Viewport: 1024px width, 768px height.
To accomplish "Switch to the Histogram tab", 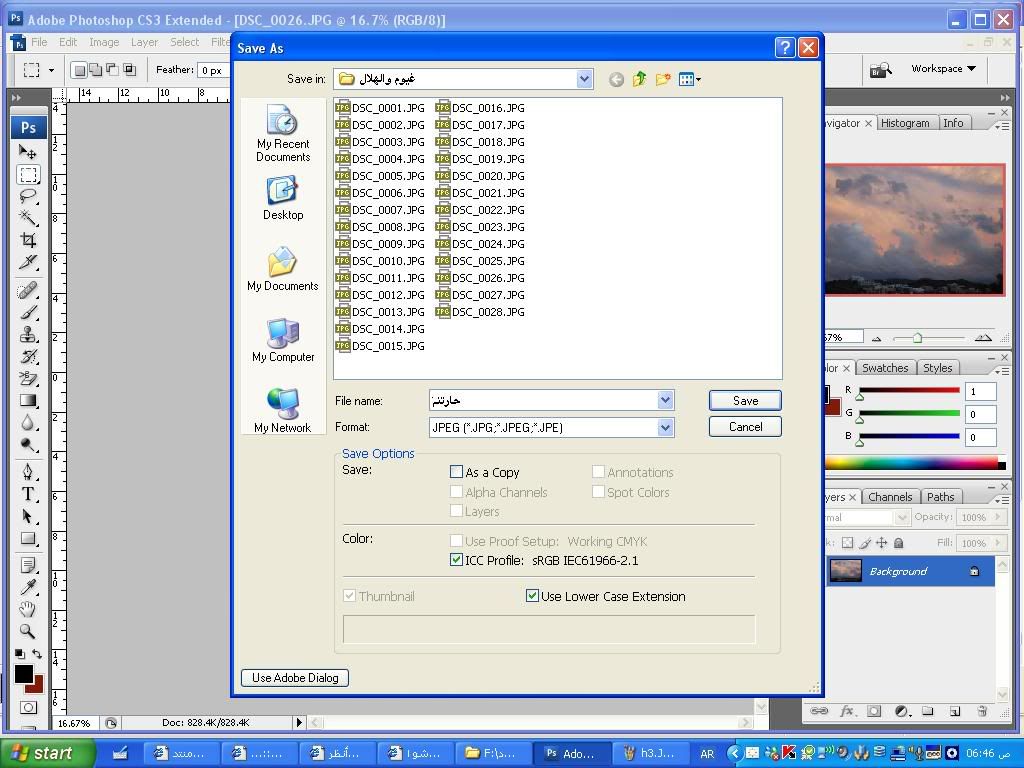I will pos(905,123).
